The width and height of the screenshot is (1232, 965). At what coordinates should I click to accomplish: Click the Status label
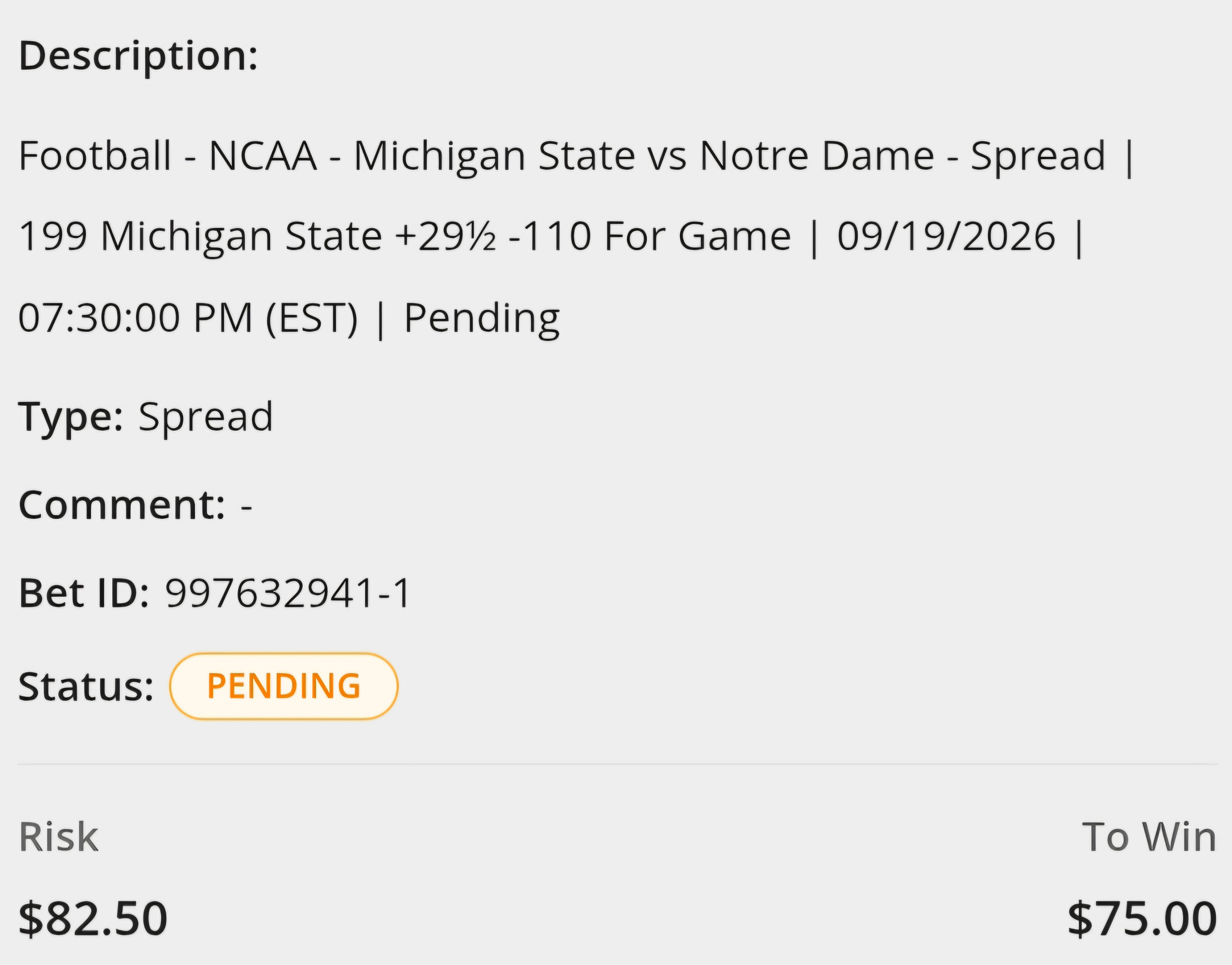click(86, 687)
